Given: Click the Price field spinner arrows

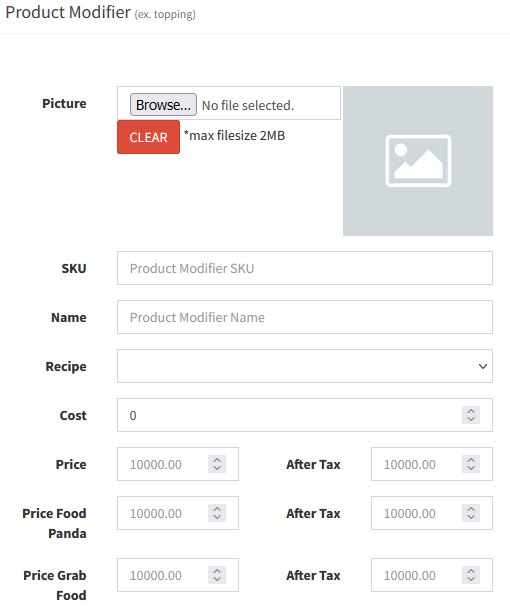Looking at the screenshot, I should click(x=217, y=464).
